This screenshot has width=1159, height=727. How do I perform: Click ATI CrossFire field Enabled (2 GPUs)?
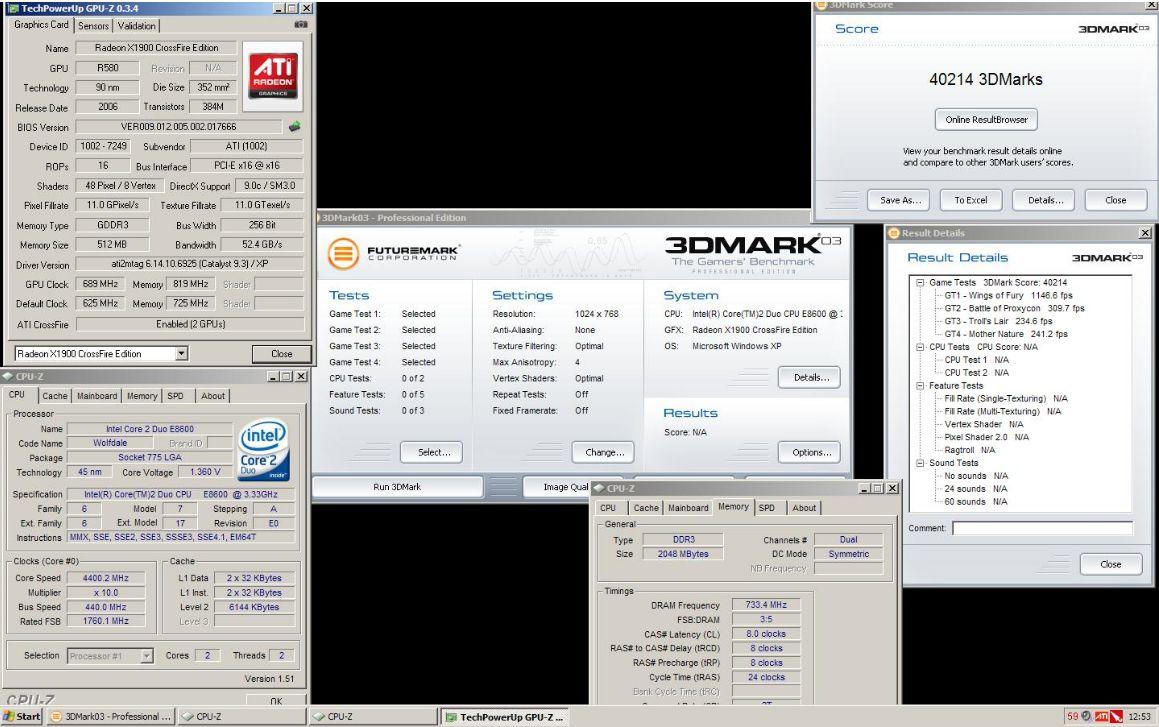tap(190, 324)
